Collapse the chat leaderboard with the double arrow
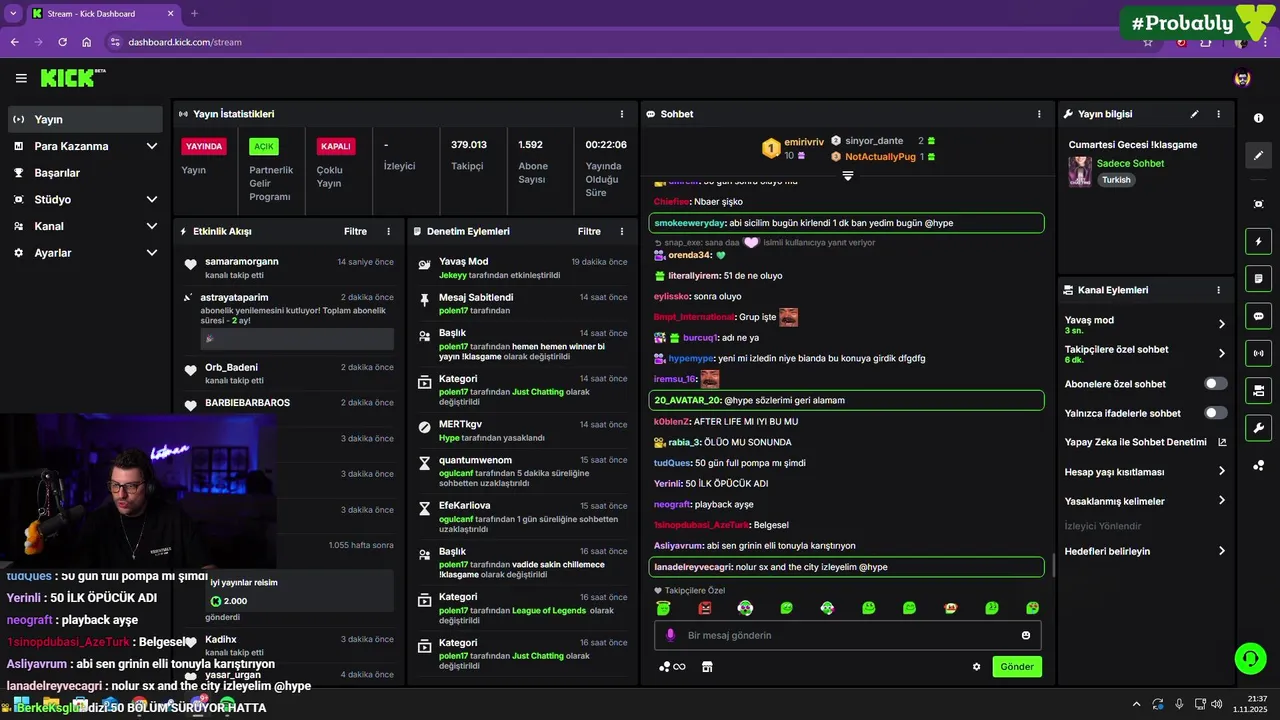 pyautogui.click(x=847, y=175)
